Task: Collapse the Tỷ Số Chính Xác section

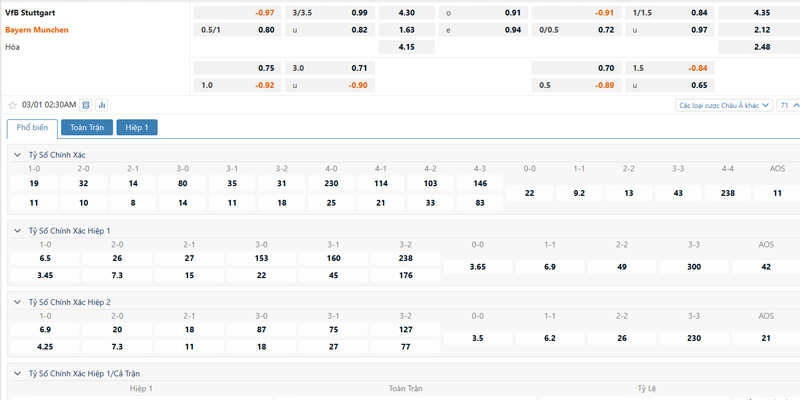Action: point(17,155)
